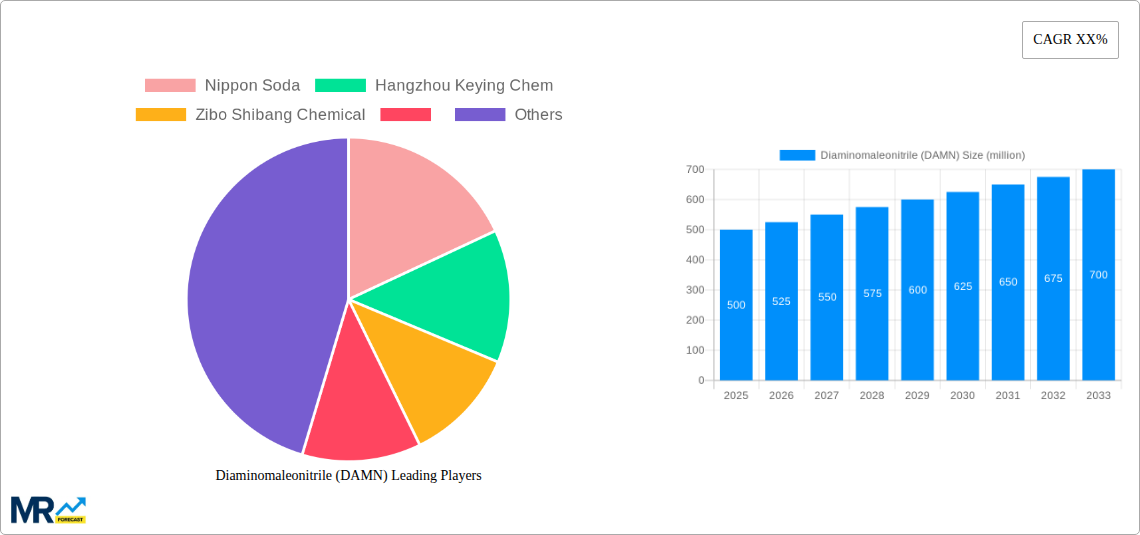Viewport: 1140px width, 535px height.
Task: Click the 0 y-axis label
Action: (701, 380)
